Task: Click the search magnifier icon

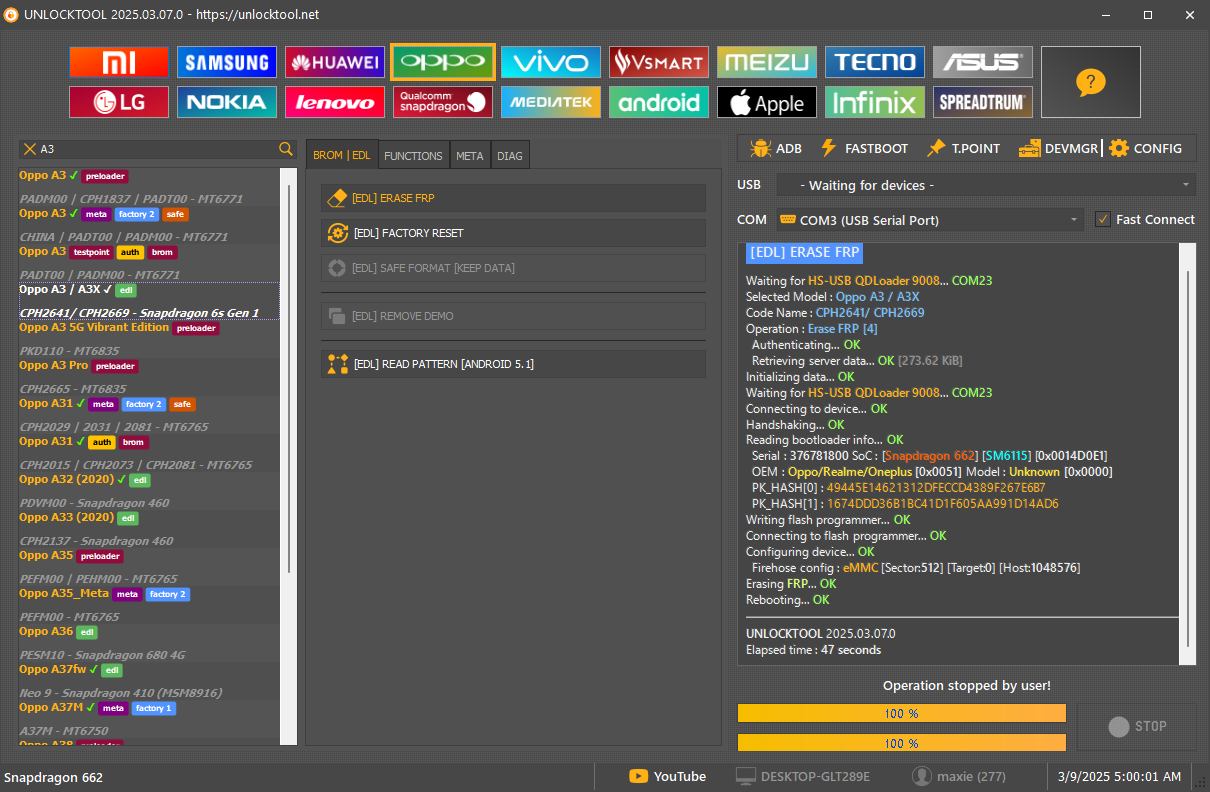Action: (286, 149)
